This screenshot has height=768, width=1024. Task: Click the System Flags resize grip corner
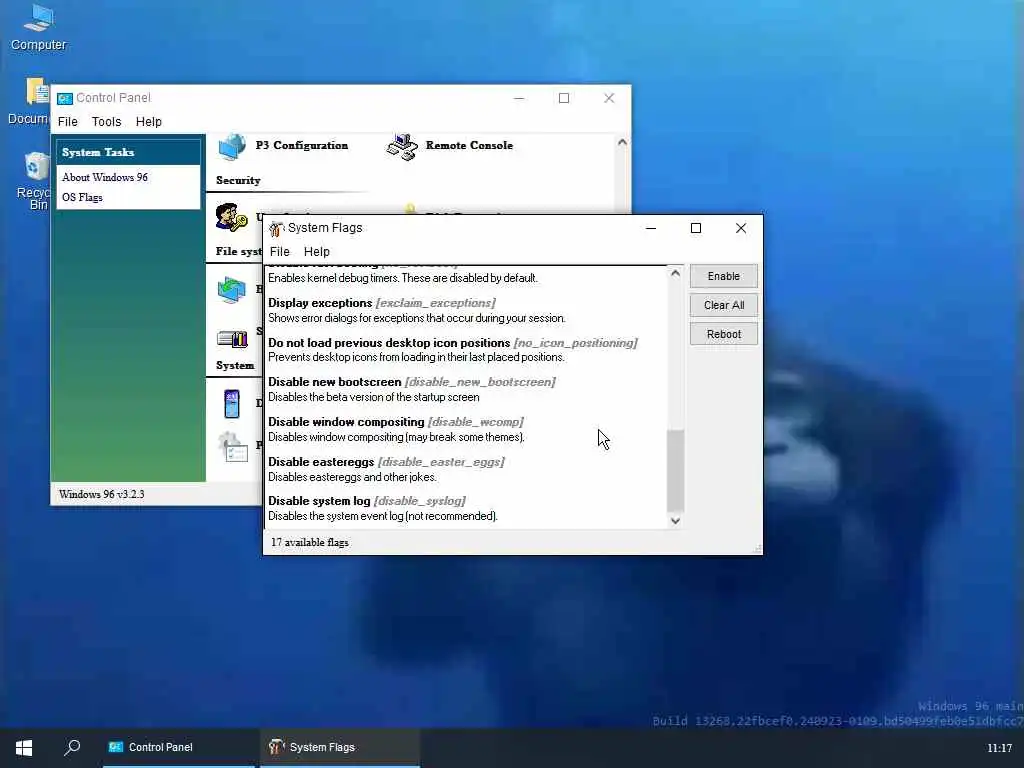point(757,549)
